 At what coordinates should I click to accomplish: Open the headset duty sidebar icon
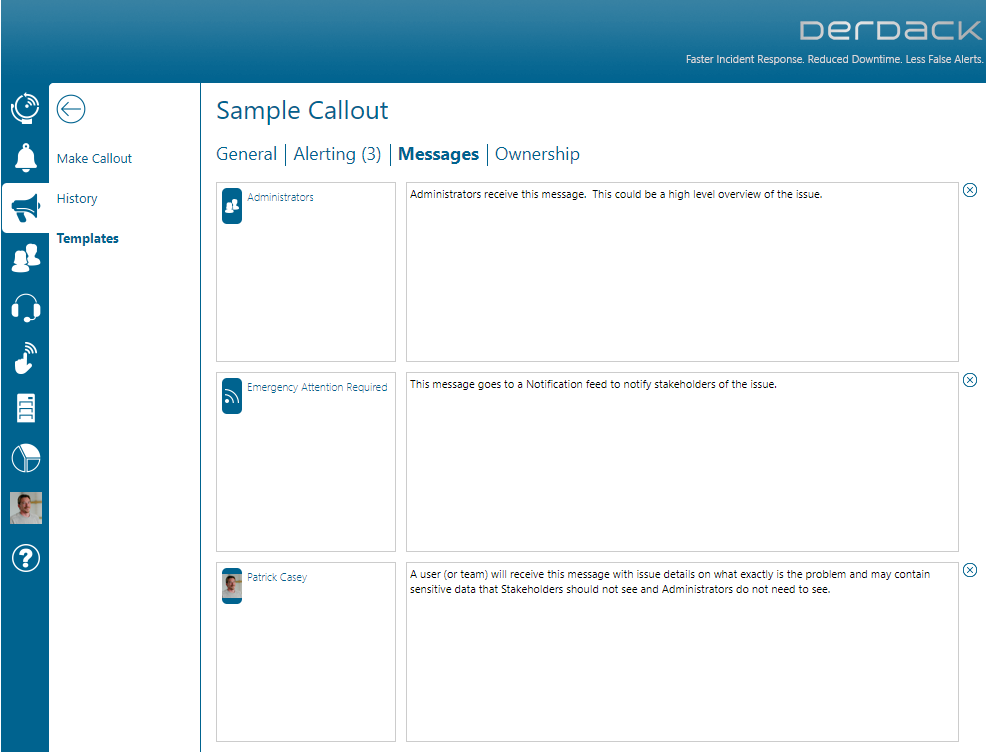pyautogui.click(x=25, y=308)
